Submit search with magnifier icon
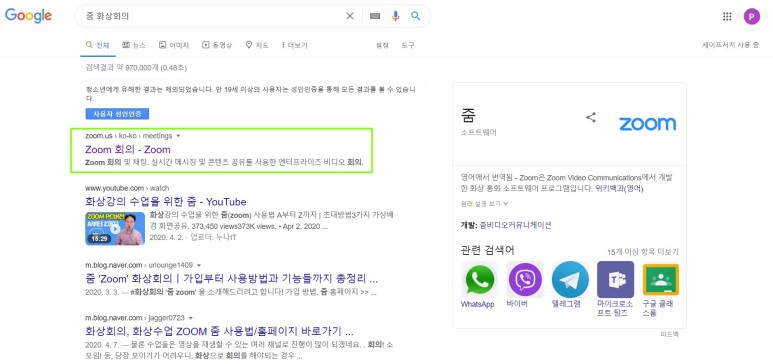Image resolution: width=773 pixels, height=364 pixels. (416, 16)
